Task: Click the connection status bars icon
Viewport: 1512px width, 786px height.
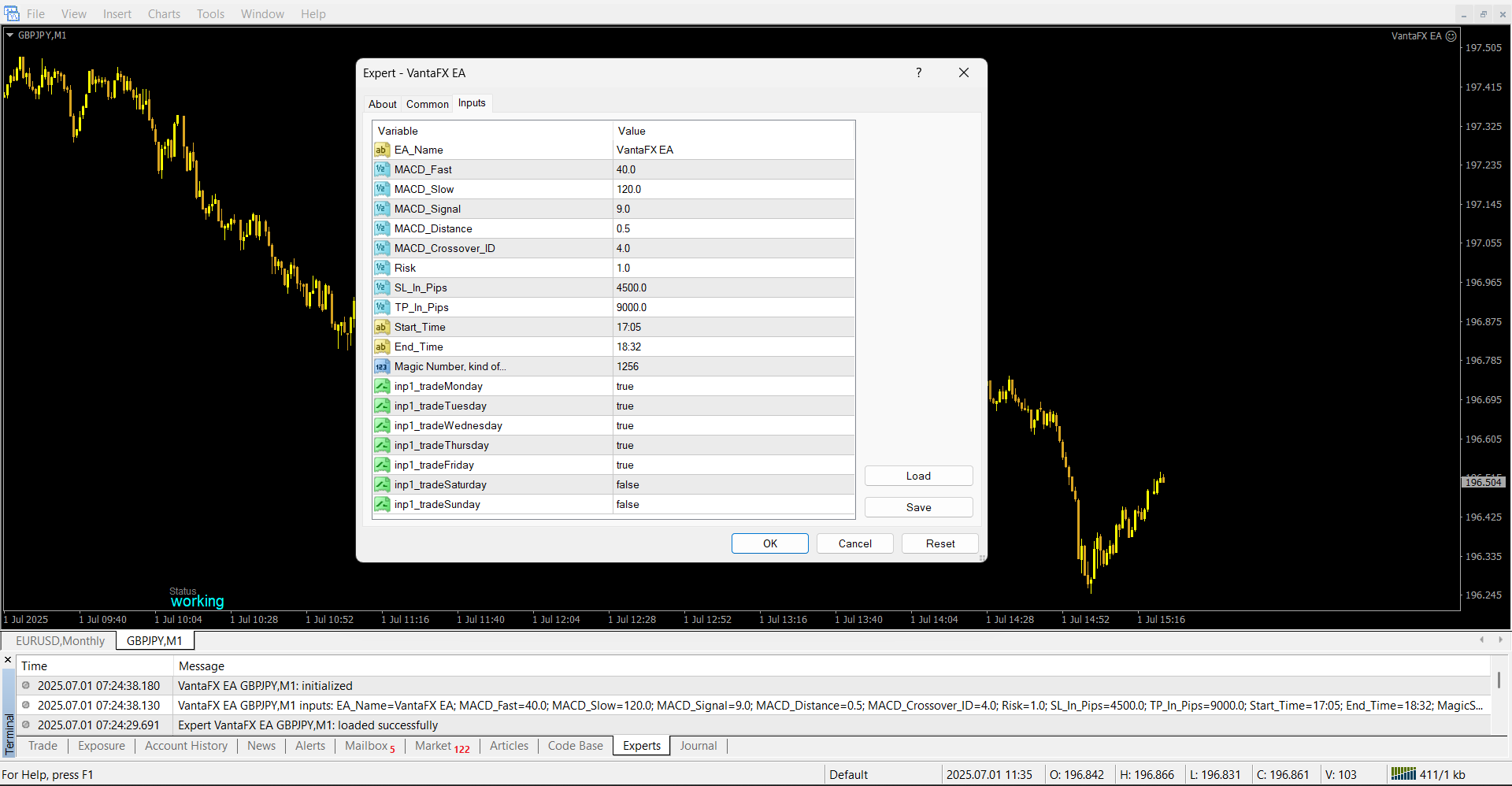Action: 1403,774
